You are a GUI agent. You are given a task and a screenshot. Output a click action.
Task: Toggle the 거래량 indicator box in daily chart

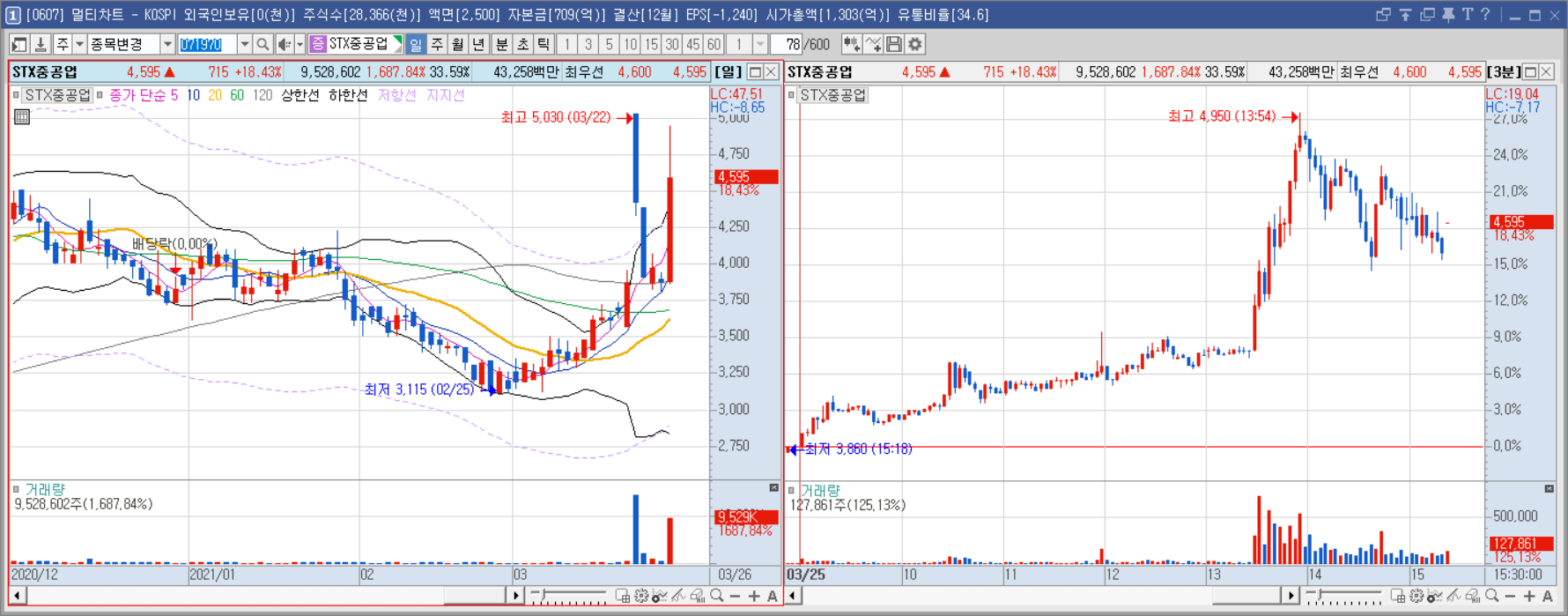point(16,489)
